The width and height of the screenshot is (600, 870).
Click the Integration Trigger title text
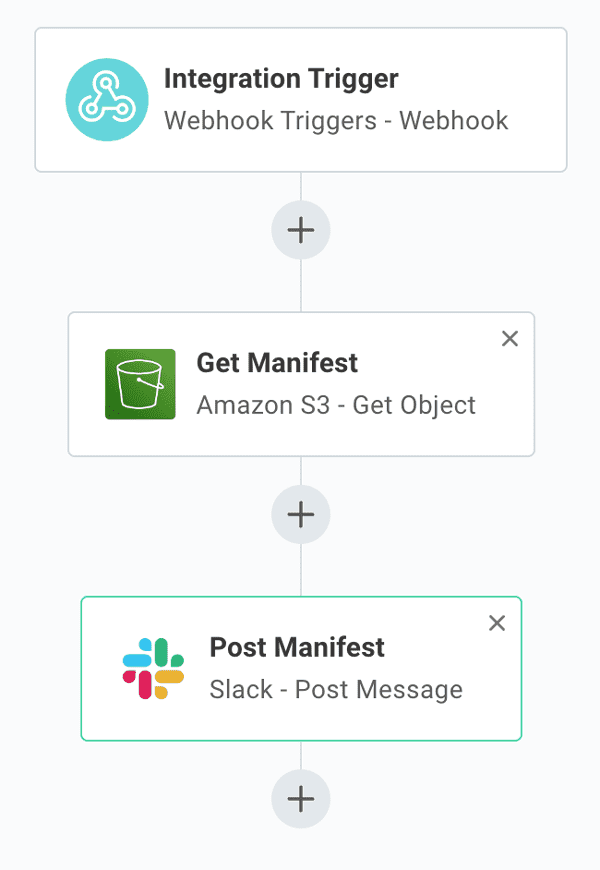(x=284, y=79)
